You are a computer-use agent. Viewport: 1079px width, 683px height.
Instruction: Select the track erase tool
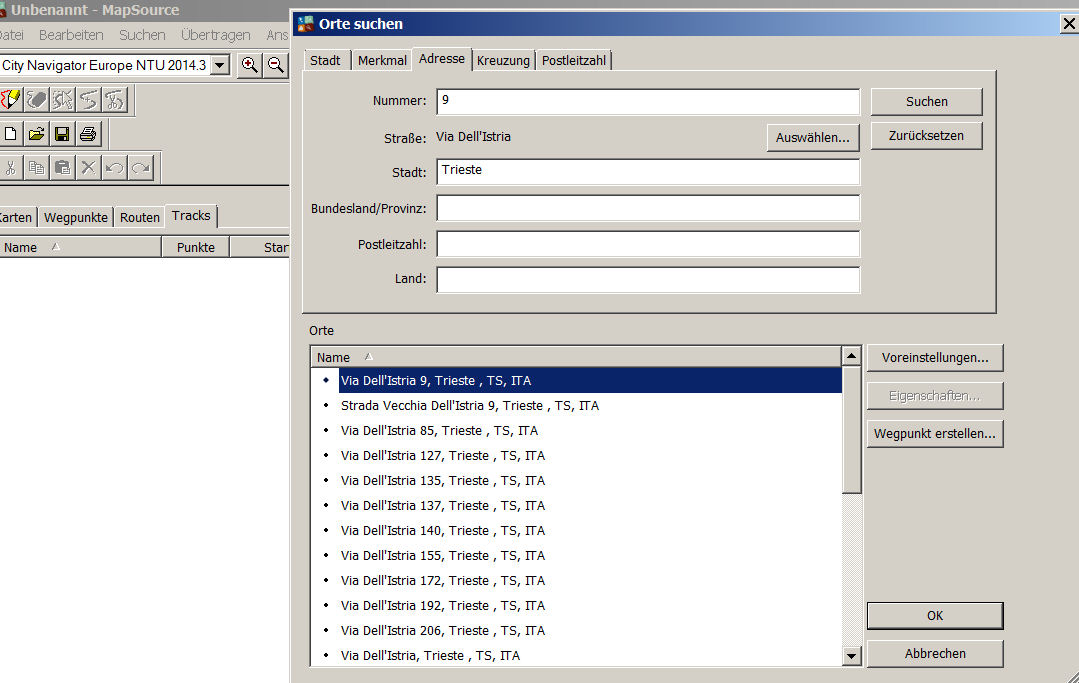click(36, 100)
